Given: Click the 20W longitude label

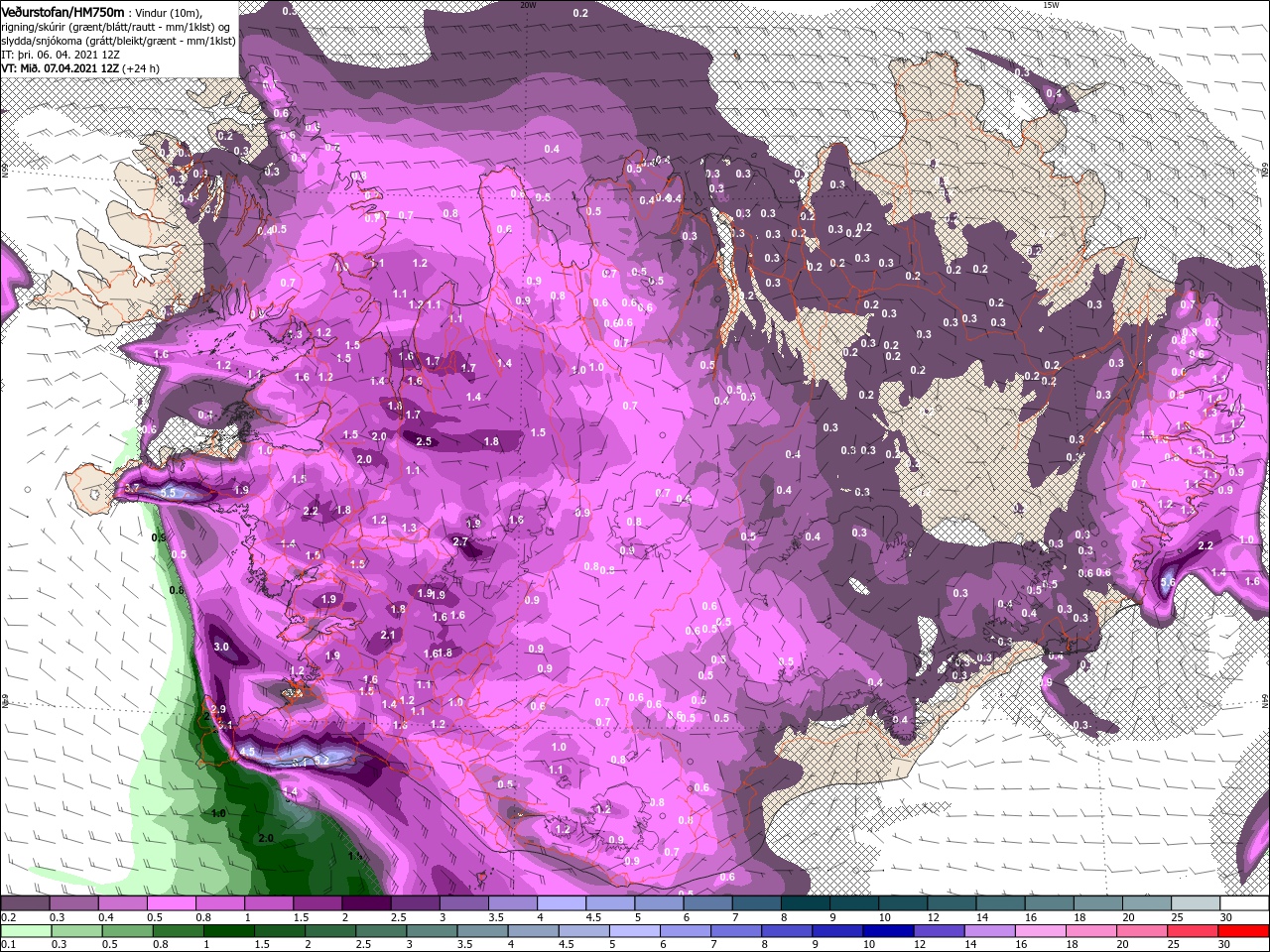Looking at the screenshot, I should [x=528, y=5].
